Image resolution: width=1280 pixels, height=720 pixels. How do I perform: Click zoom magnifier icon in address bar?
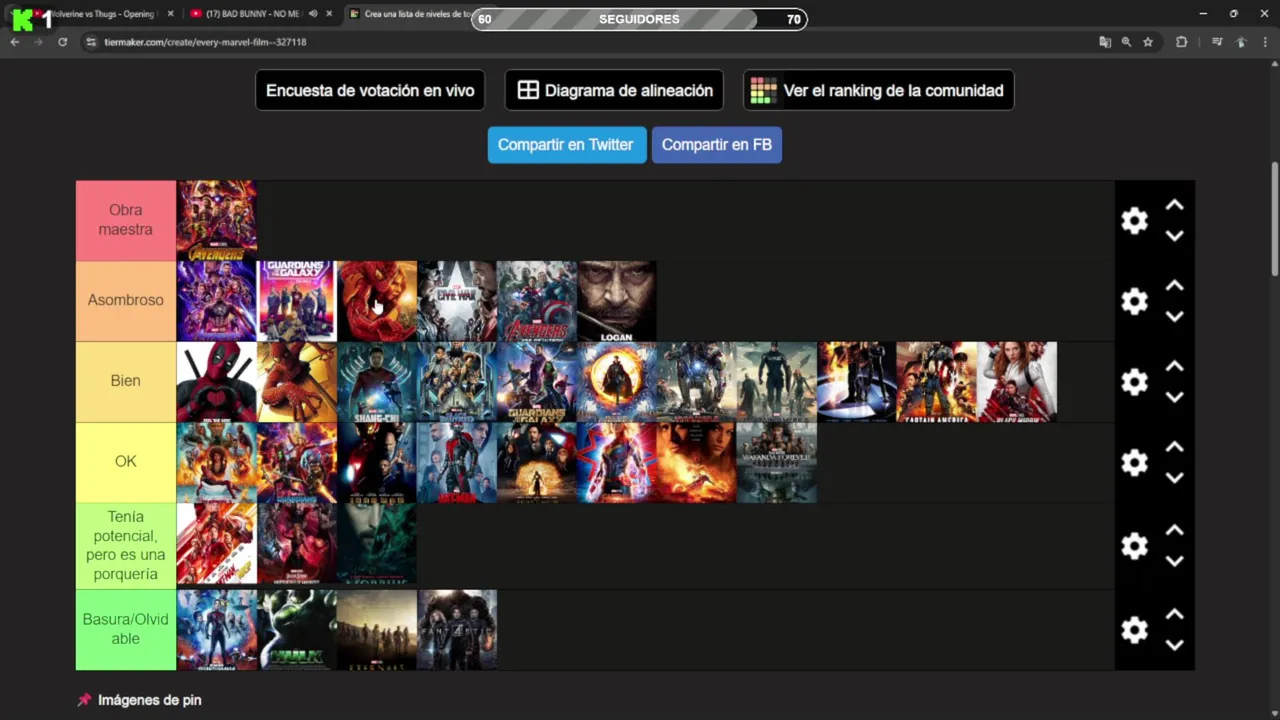1126,42
